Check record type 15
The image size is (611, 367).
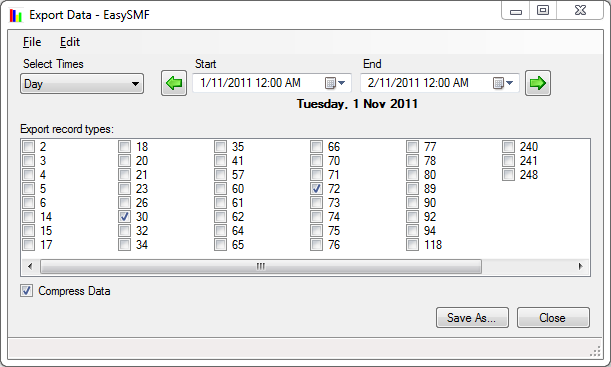click(28, 231)
